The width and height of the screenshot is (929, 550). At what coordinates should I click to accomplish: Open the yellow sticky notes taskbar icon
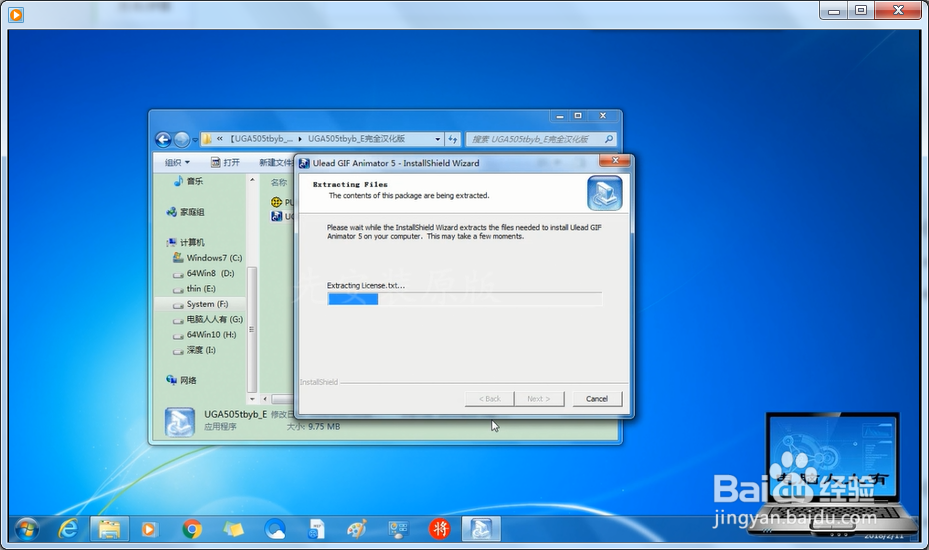point(233,529)
